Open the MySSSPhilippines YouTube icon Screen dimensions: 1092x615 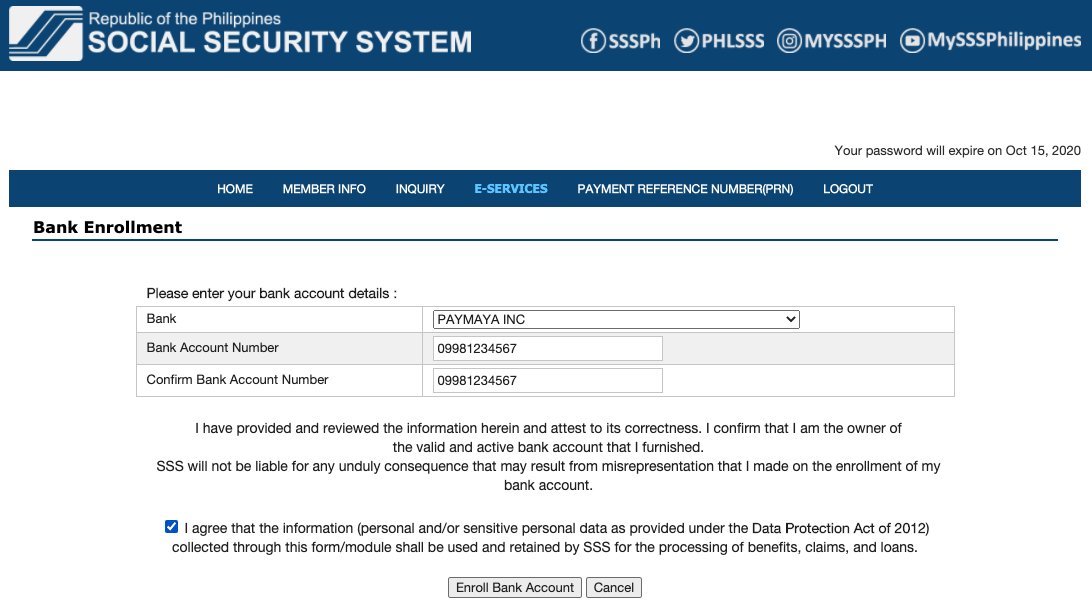911,41
